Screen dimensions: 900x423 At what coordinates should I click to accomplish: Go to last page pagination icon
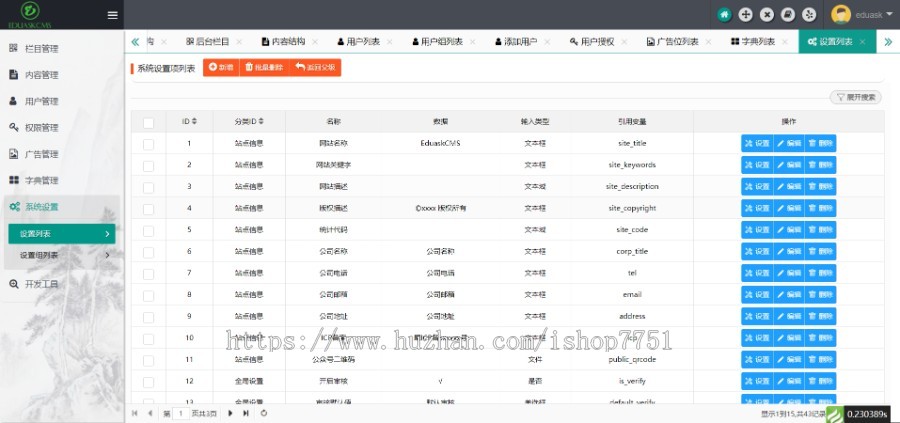(x=246, y=413)
